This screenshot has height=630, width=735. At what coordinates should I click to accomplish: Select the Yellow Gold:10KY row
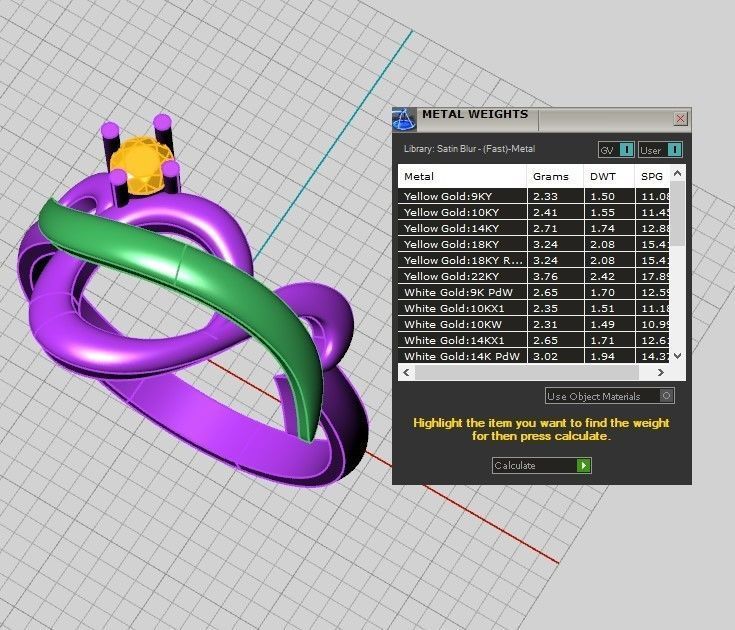pyautogui.click(x=533, y=212)
